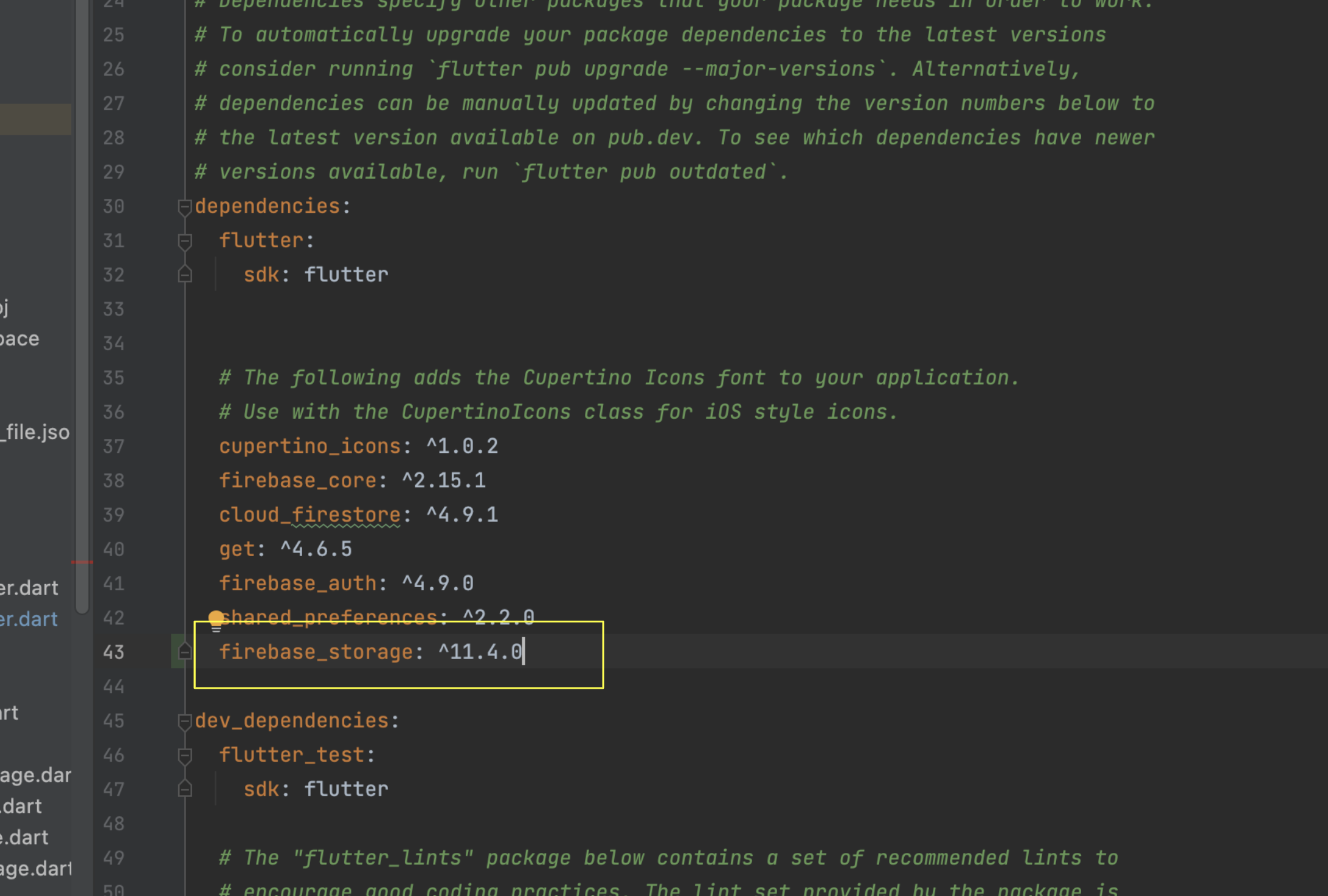This screenshot has width=1328, height=896.
Task: Click line number 43 in the gutter
Action: click(114, 652)
